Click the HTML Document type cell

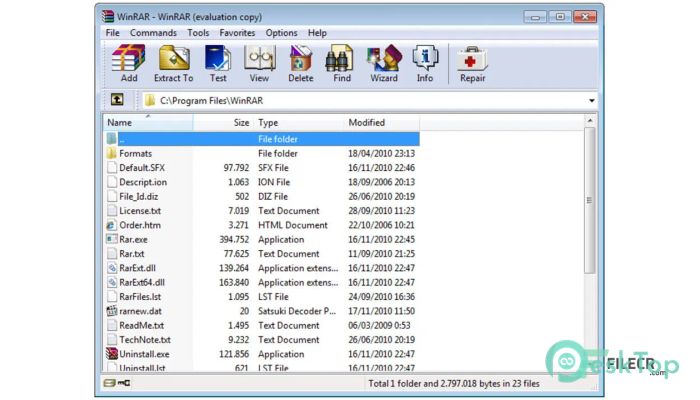[x=293, y=225]
